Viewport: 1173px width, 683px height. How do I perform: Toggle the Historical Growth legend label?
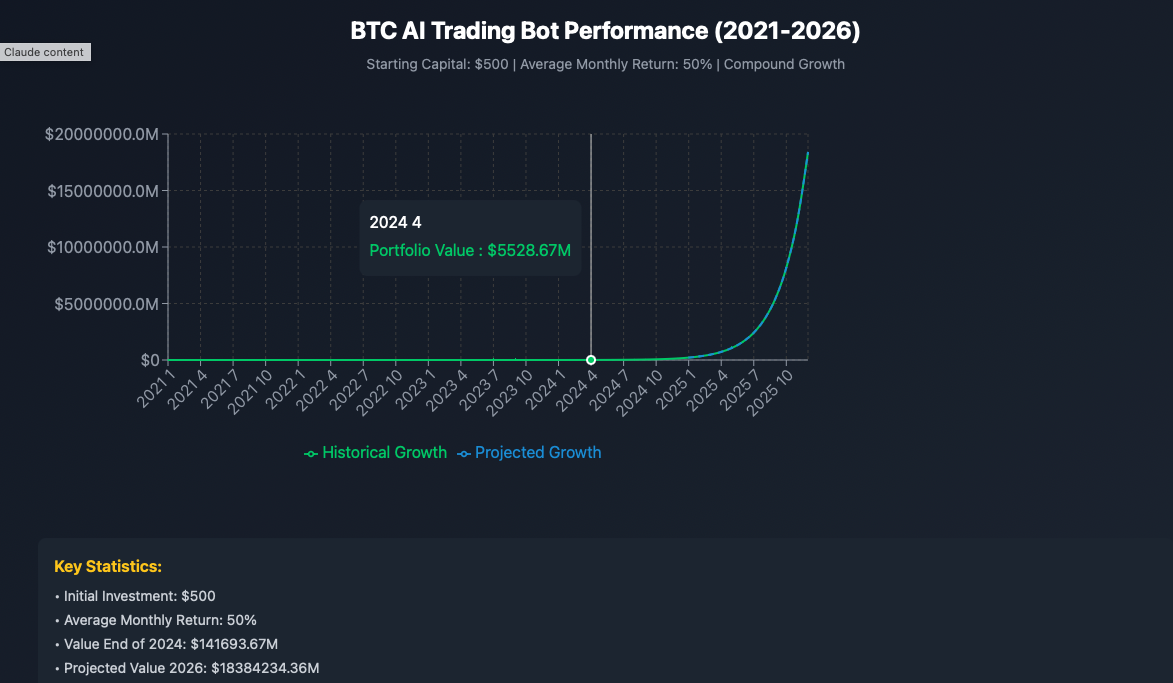384,453
